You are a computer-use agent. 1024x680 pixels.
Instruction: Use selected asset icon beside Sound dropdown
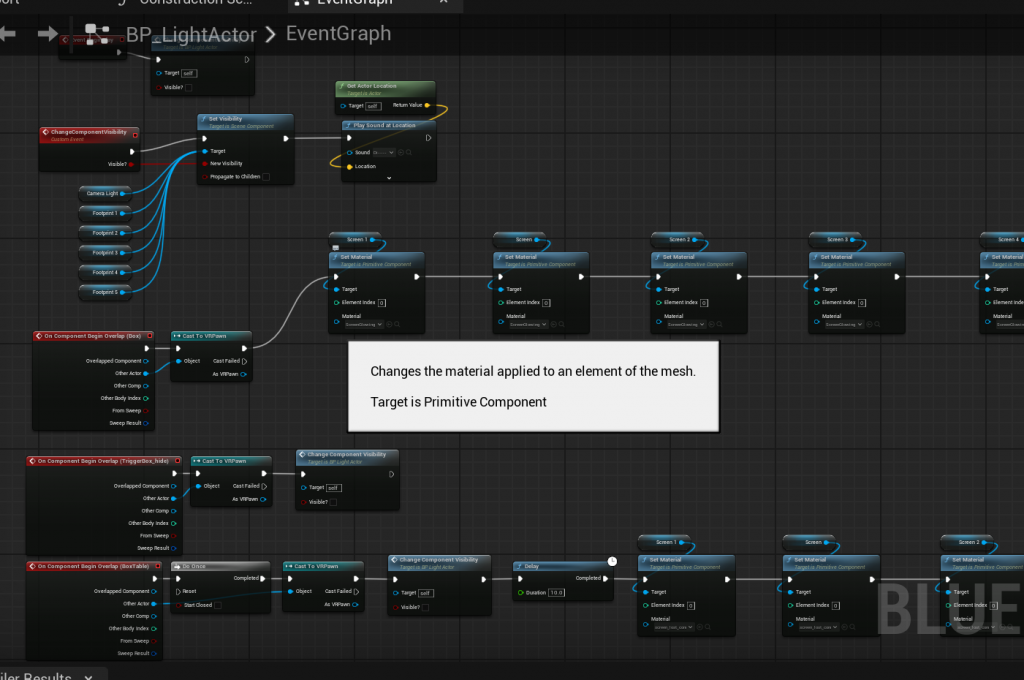pos(401,152)
